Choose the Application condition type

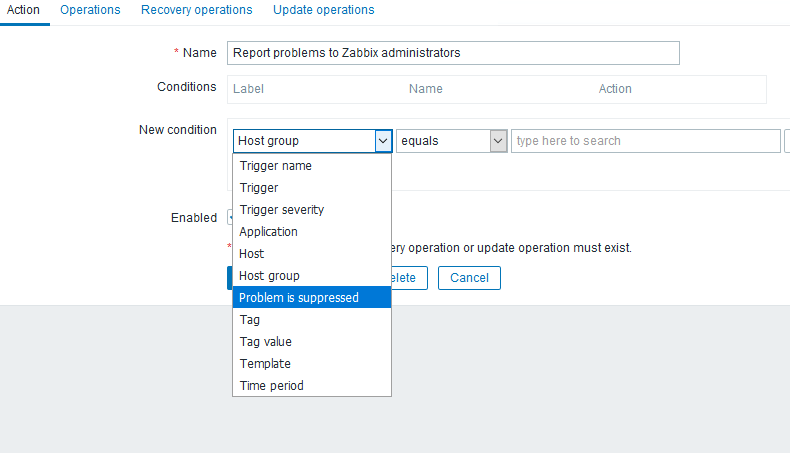269,232
